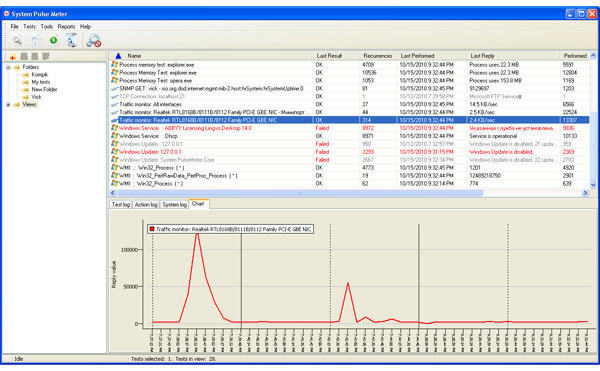Select the Windows Service Dhcp row

point(350,136)
